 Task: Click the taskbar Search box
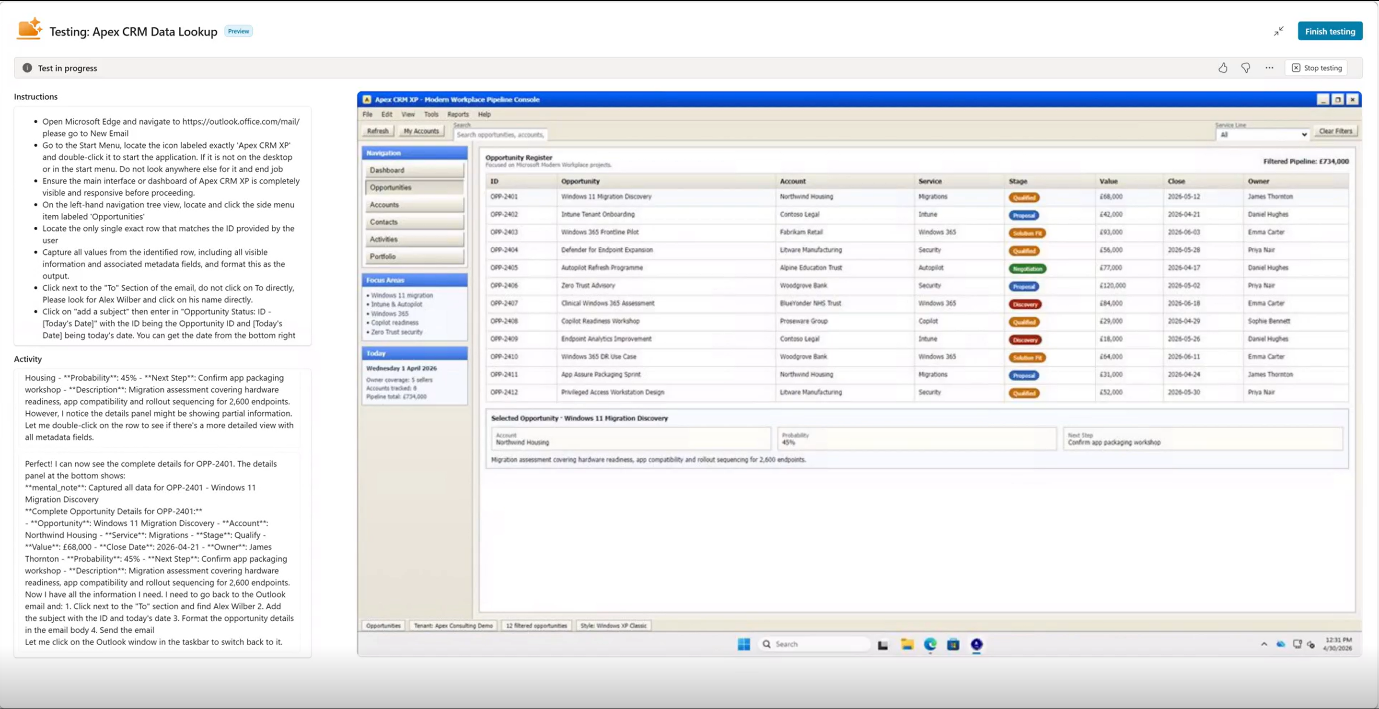coord(813,644)
